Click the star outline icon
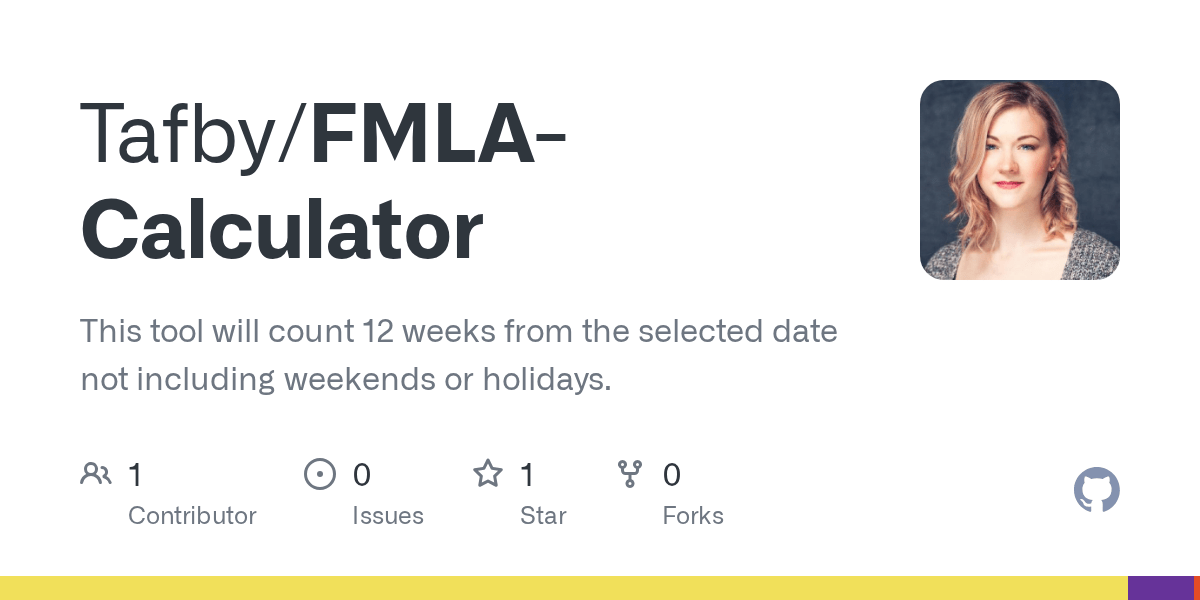Screen dimensions: 1200x600 pos(487,474)
